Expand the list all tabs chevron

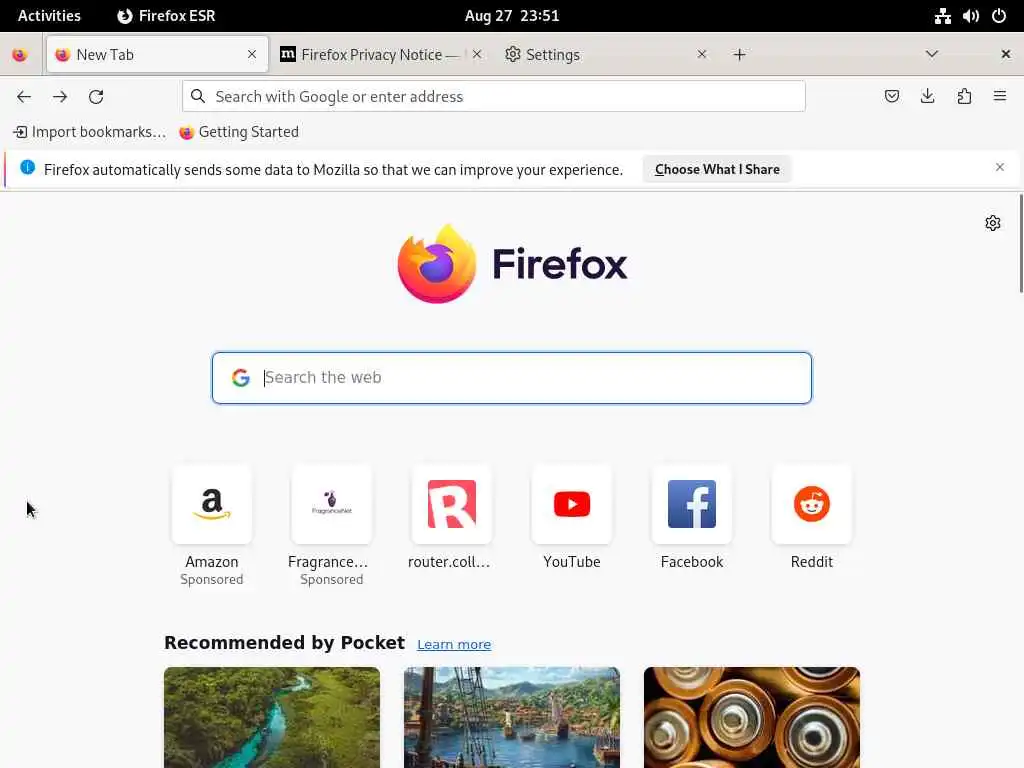coord(932,54)
